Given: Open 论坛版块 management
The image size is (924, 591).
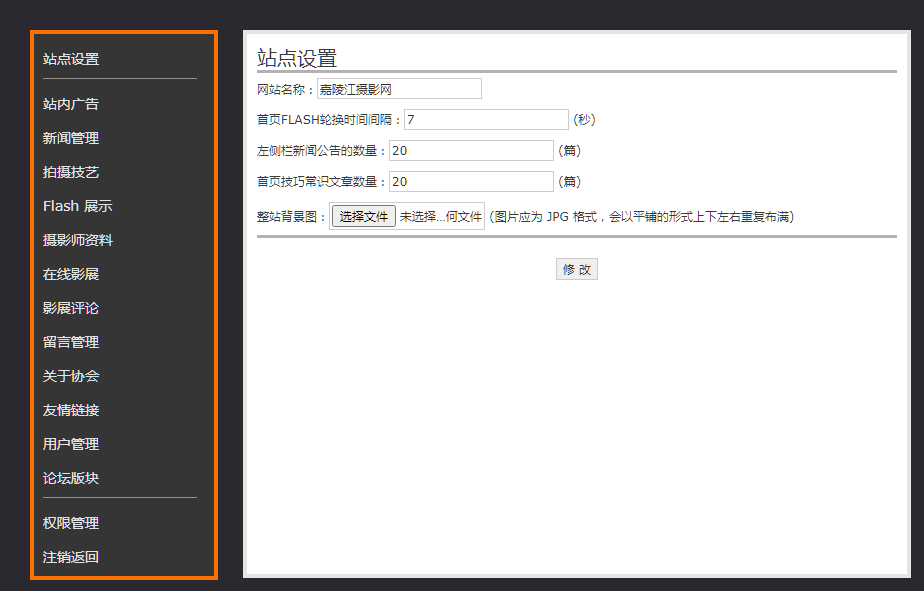Looking at the screenshot, I should (71, 478).
